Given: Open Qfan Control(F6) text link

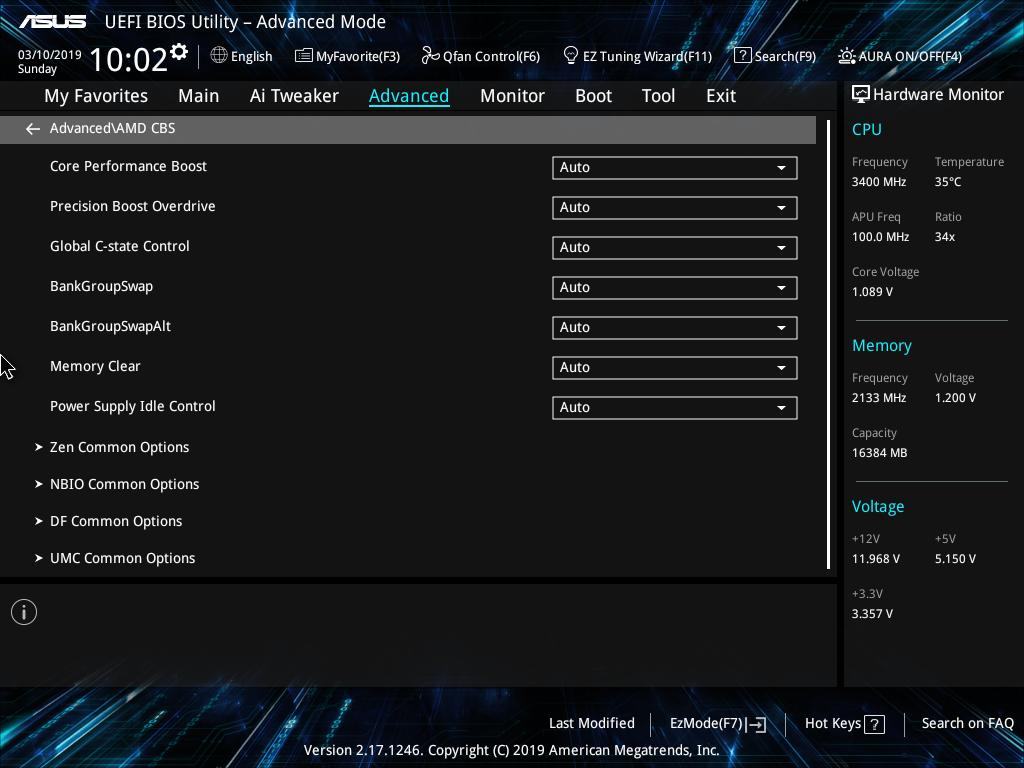Looking at the screenshot, I should (491, 57).
